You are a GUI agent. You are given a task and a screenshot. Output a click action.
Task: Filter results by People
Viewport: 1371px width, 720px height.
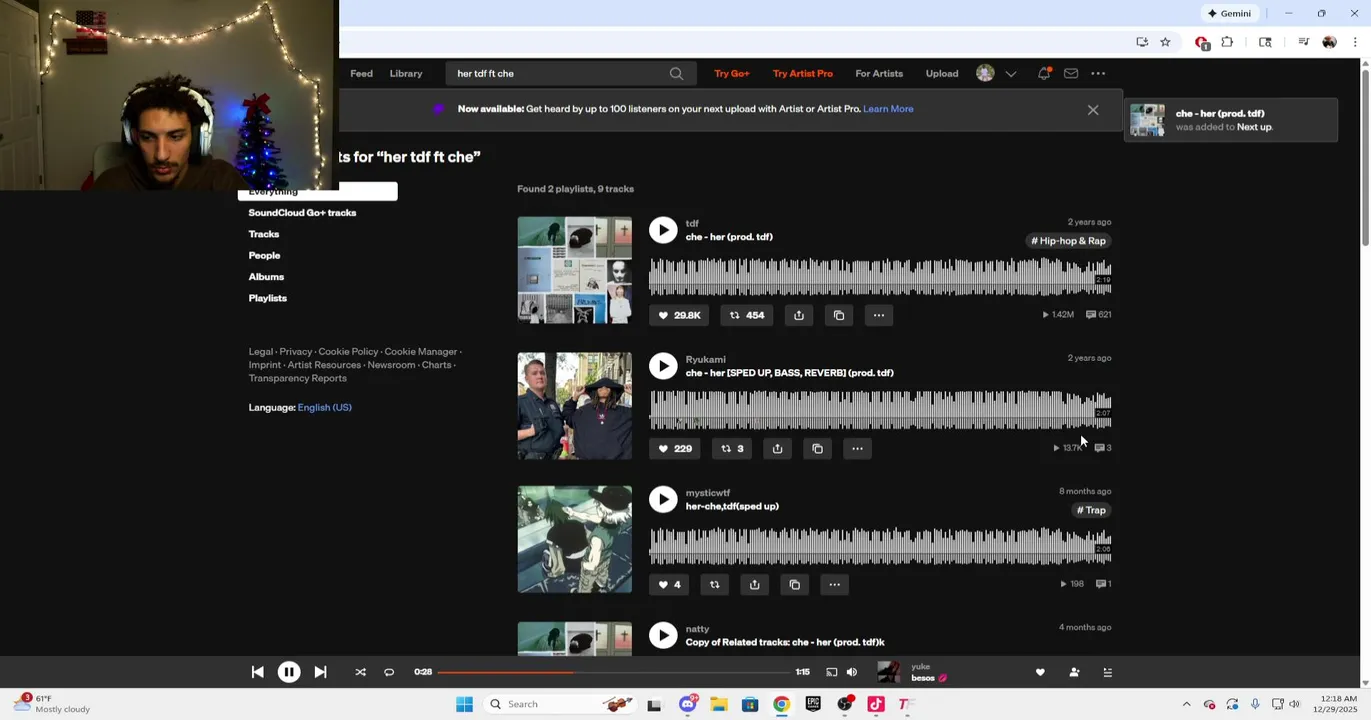click(264, 255)
